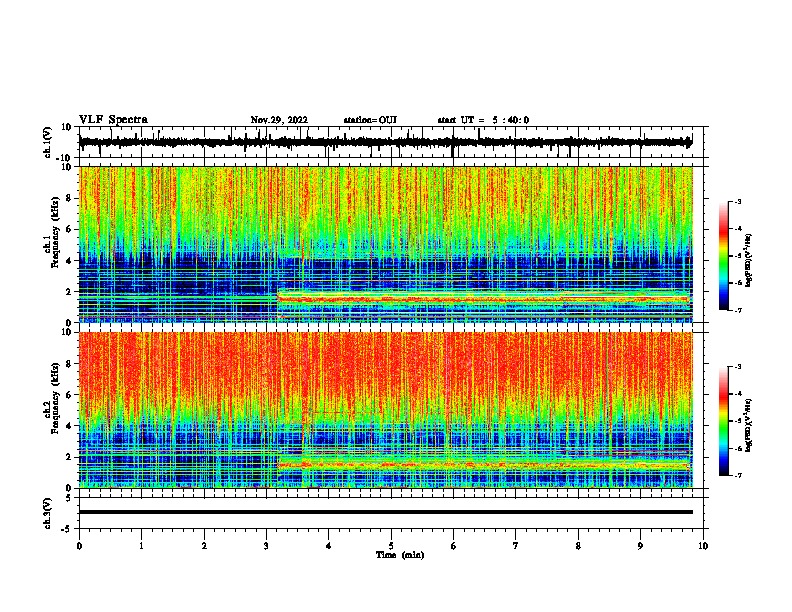The height and width of the screenshot is (612, 792).
Task: Click the log(PSD) units label beside ch.1 colorbar
Action: pos(749,260)
